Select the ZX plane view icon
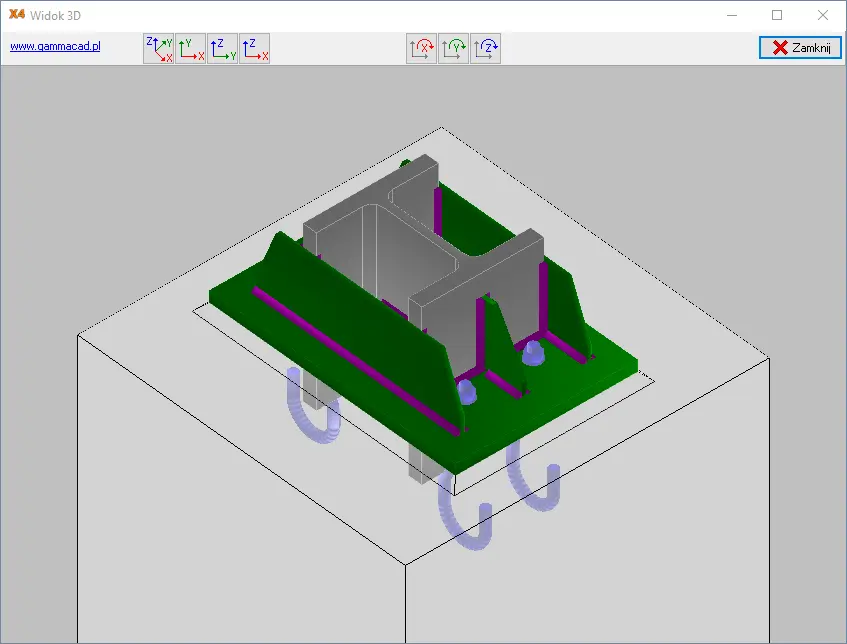This screenshot has height=644, width=847. (255, 48)
